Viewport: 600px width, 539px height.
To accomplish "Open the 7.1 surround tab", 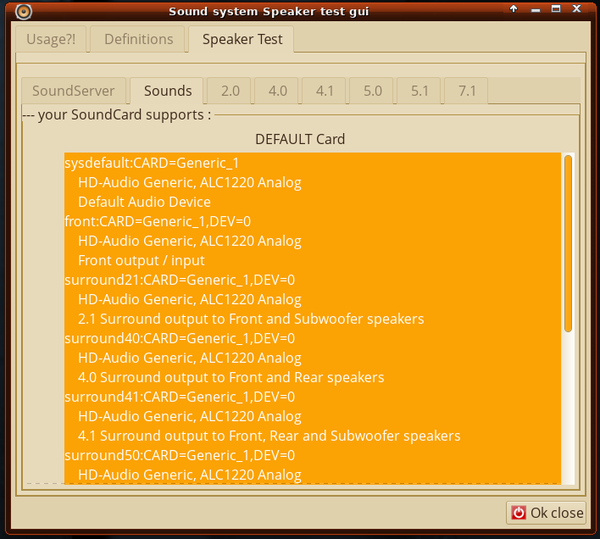I will pos(467,91).
